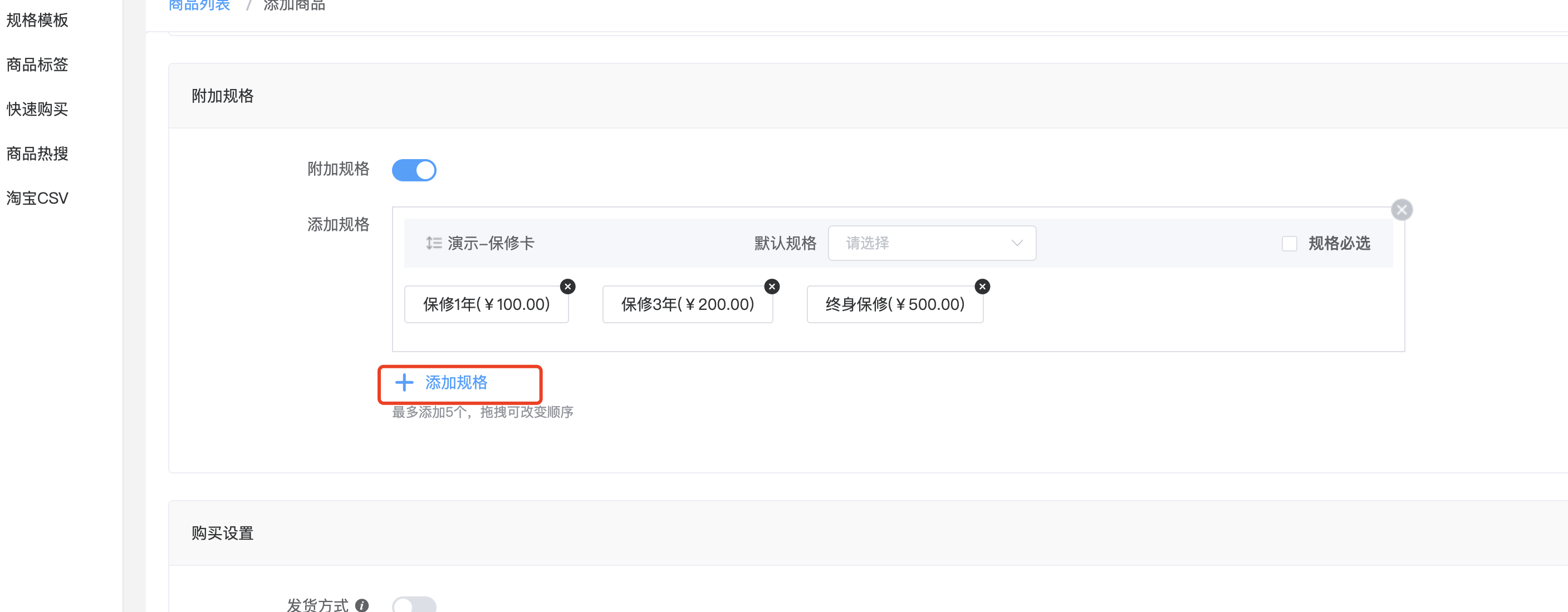Click the 默认规格 dropdown chevron arrow
The width and height of the screenshot is (1568, 612).
tap(1017, 243)
